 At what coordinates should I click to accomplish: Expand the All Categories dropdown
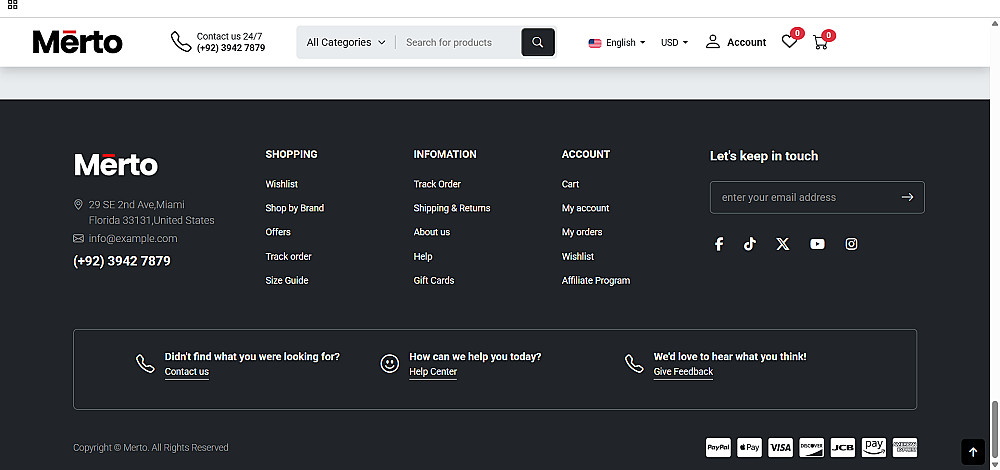point(346,42)
